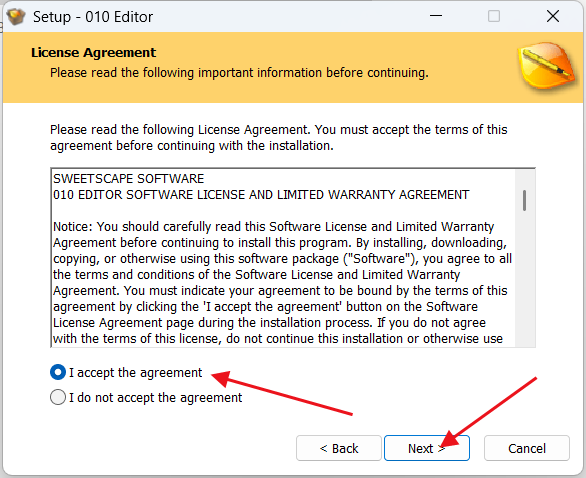Click the empty scrollbar track below the thumb
The height and width of the screenshot is (478, 586).
coord(525,278)
